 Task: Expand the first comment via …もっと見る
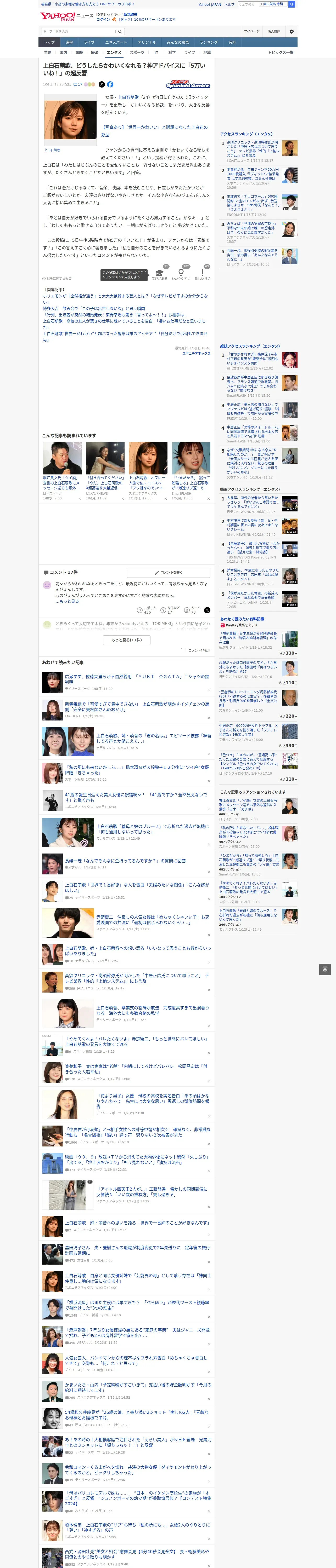pos(67,601)
